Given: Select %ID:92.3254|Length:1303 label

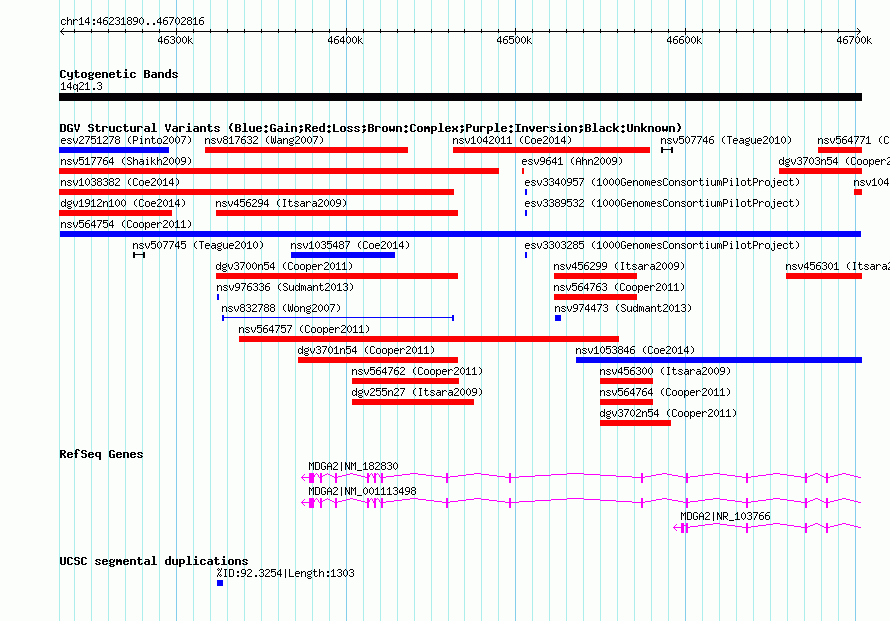Looking at the screenshot, I should [x=286, y=573].
